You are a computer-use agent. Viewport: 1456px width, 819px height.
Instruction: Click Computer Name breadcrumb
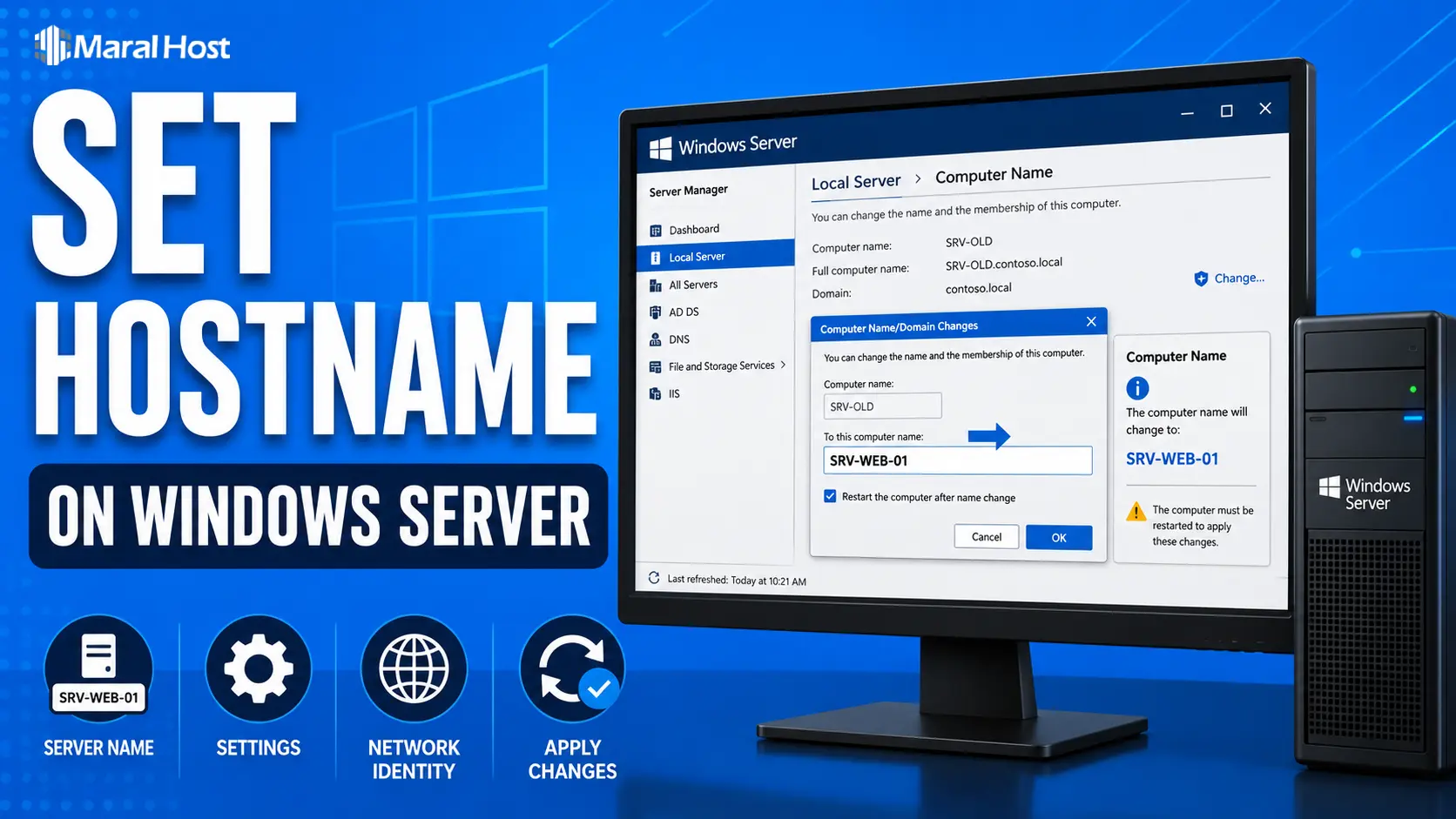(x=994, y=175)
